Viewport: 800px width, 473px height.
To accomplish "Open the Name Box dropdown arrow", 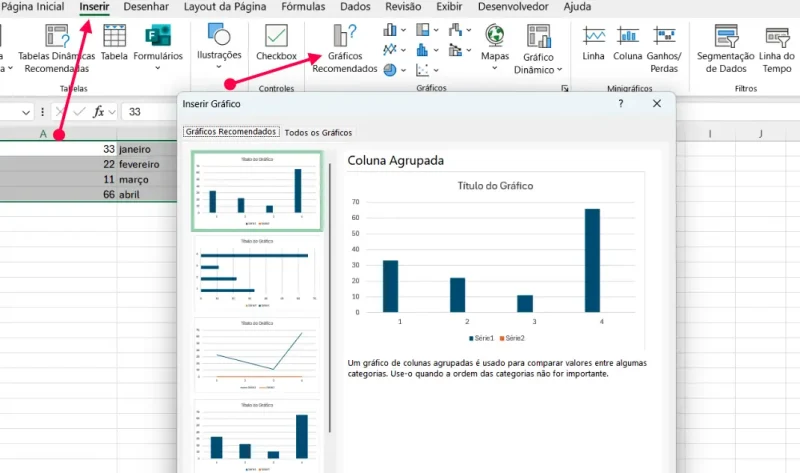I will [26, 112].
